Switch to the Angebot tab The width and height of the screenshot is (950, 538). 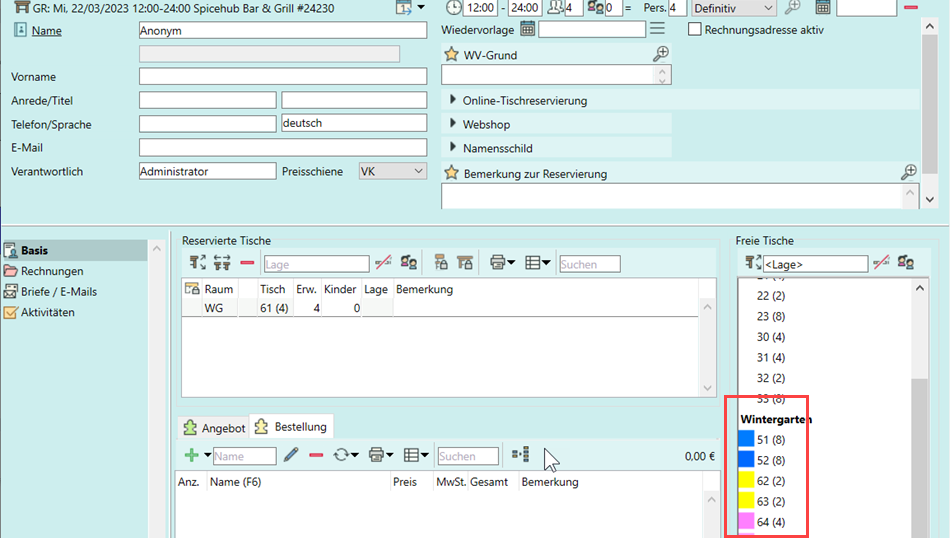tap(213, 428)
